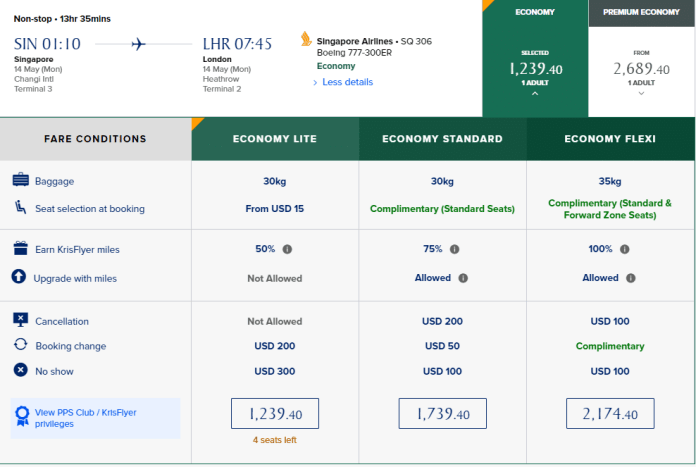Image resolution: width=696 pixels, height=467 pixels.
Task: Collapse the selected Economy fare chevron
Action: 535,94
